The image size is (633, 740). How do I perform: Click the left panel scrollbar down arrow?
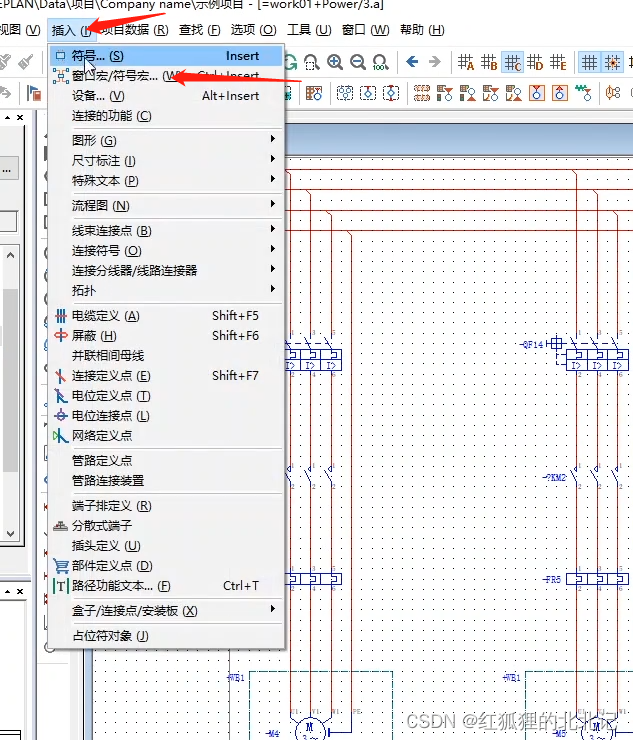tap(10, 534)
